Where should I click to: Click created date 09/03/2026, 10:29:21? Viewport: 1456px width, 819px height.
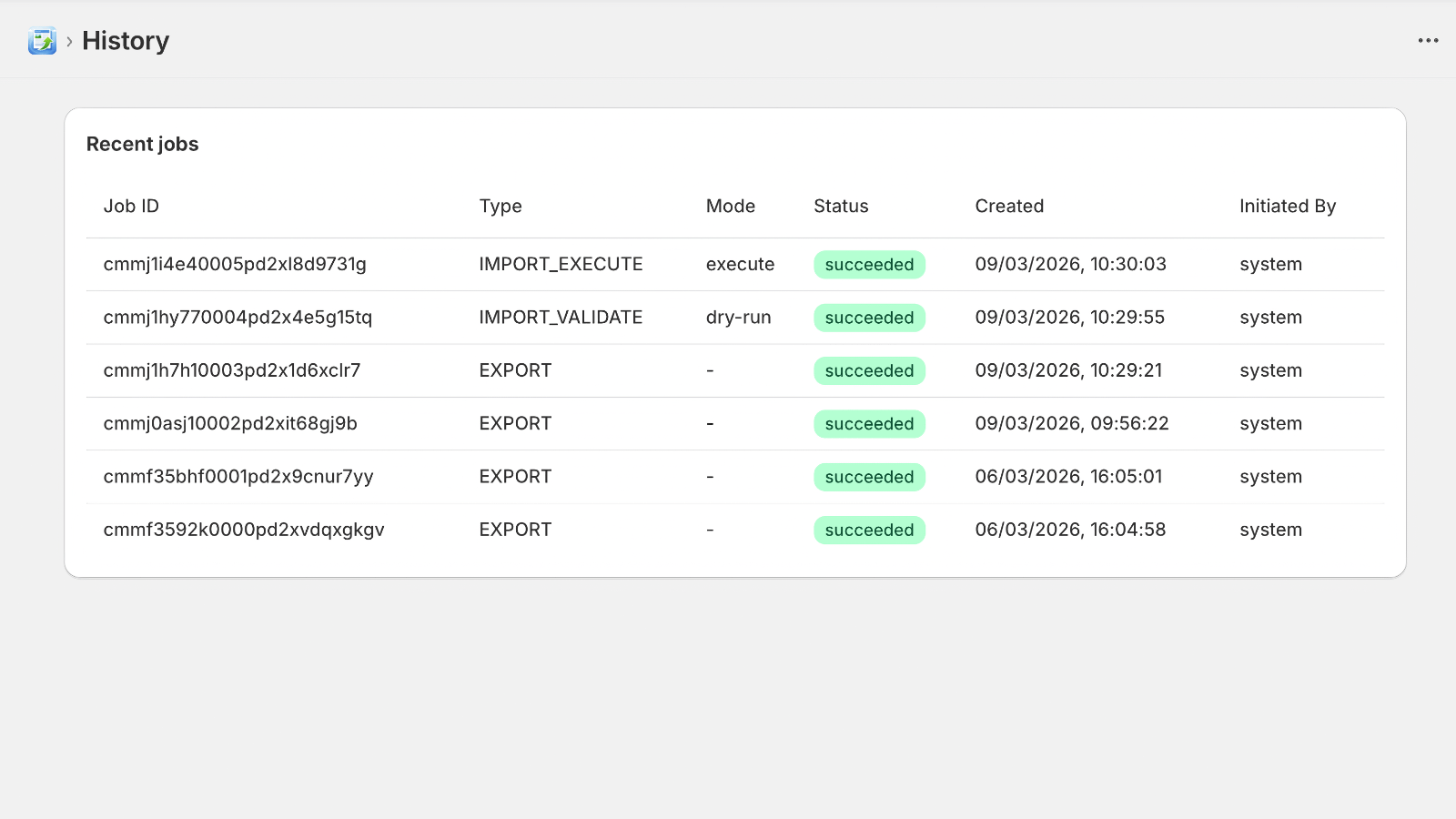coord(1068,370)
